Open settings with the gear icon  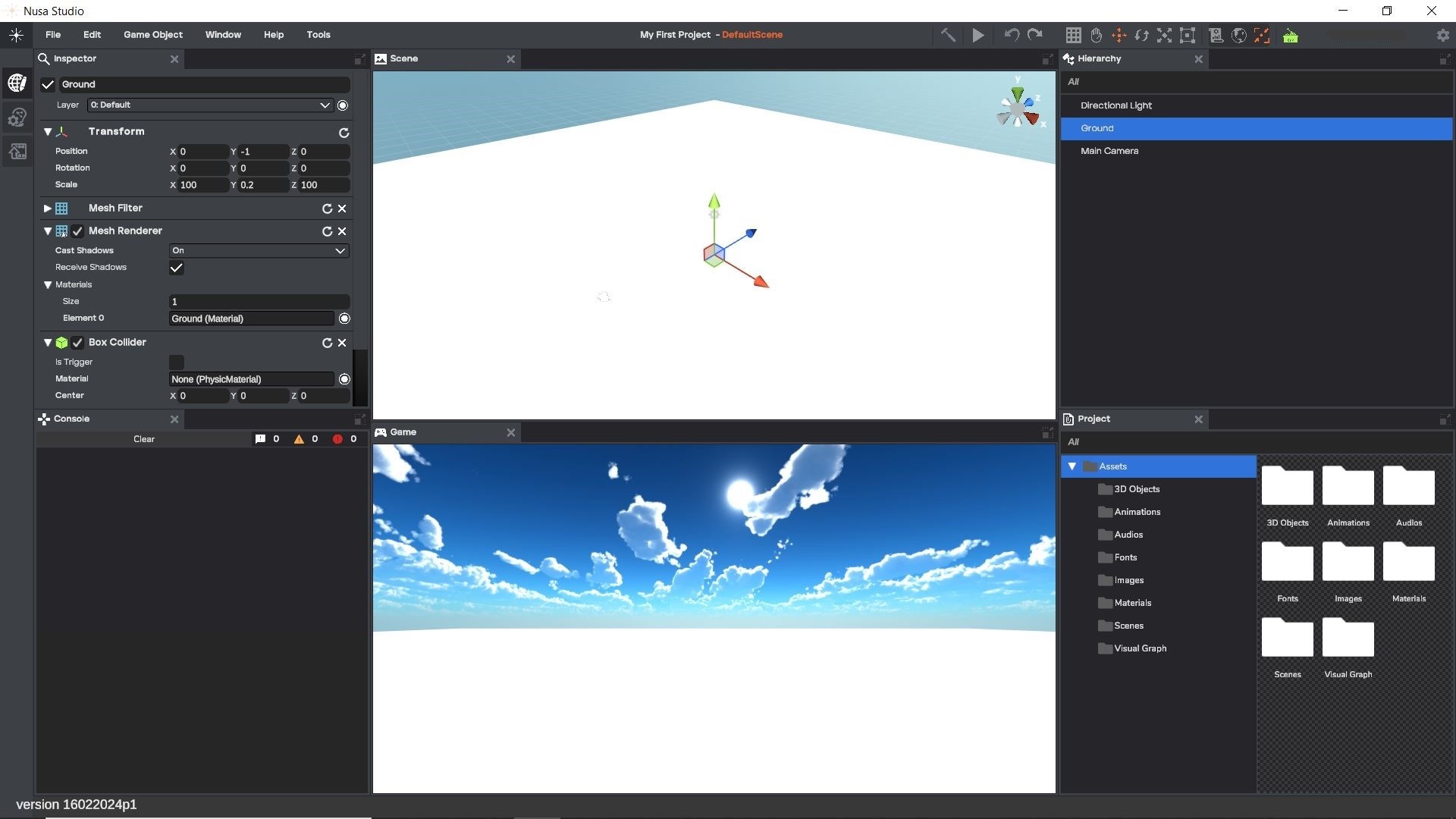1442,35
